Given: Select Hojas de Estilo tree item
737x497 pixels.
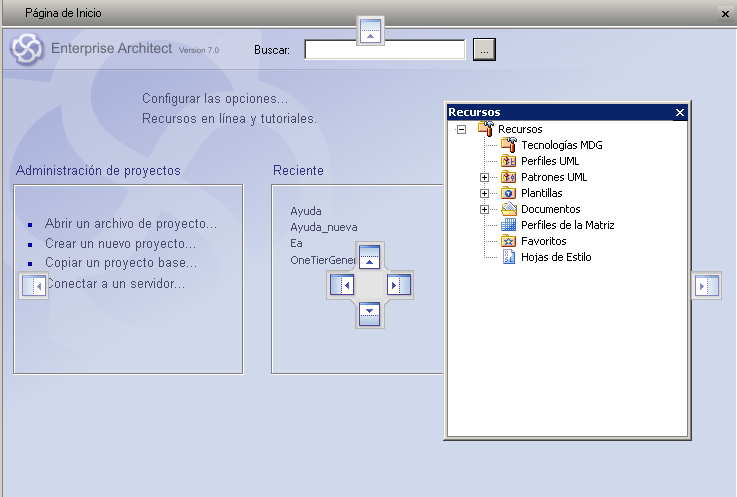Looking at the screenshot, I should pyautogui.click(x=556, y=257).
